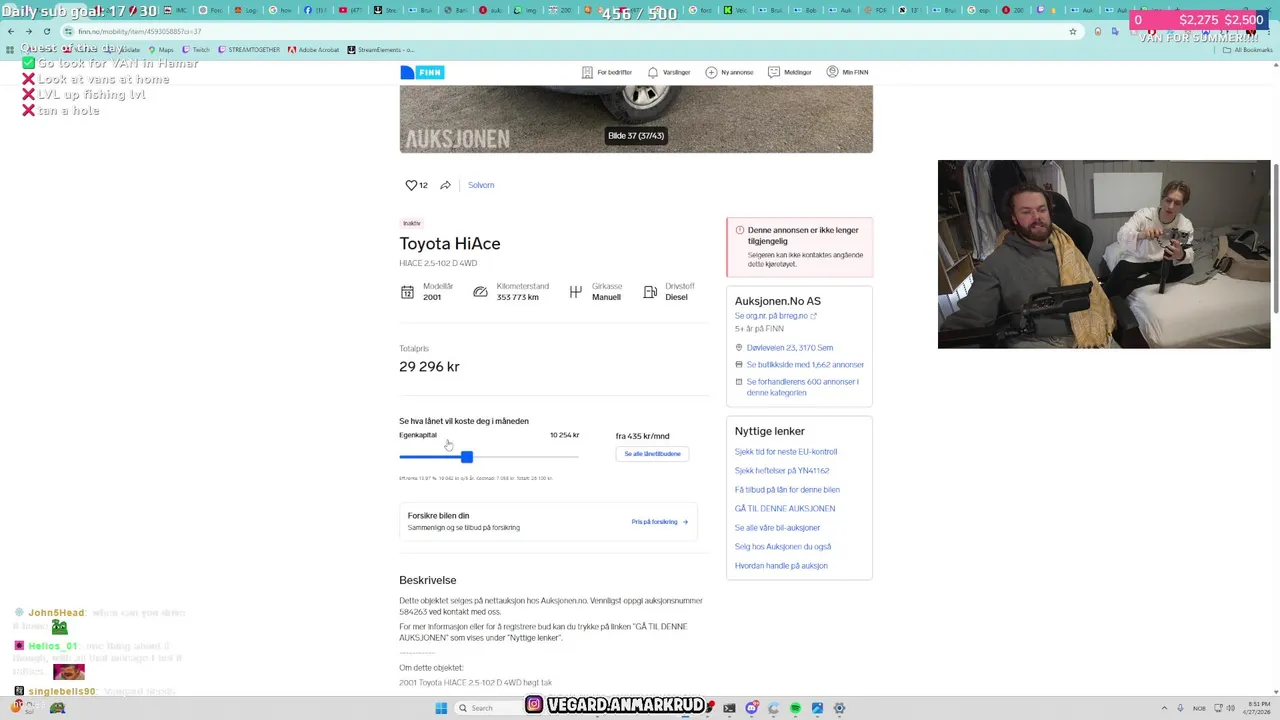Click Få tilbud på lån for denne bilen
1280x720 pixels.
tap(787, 490)
